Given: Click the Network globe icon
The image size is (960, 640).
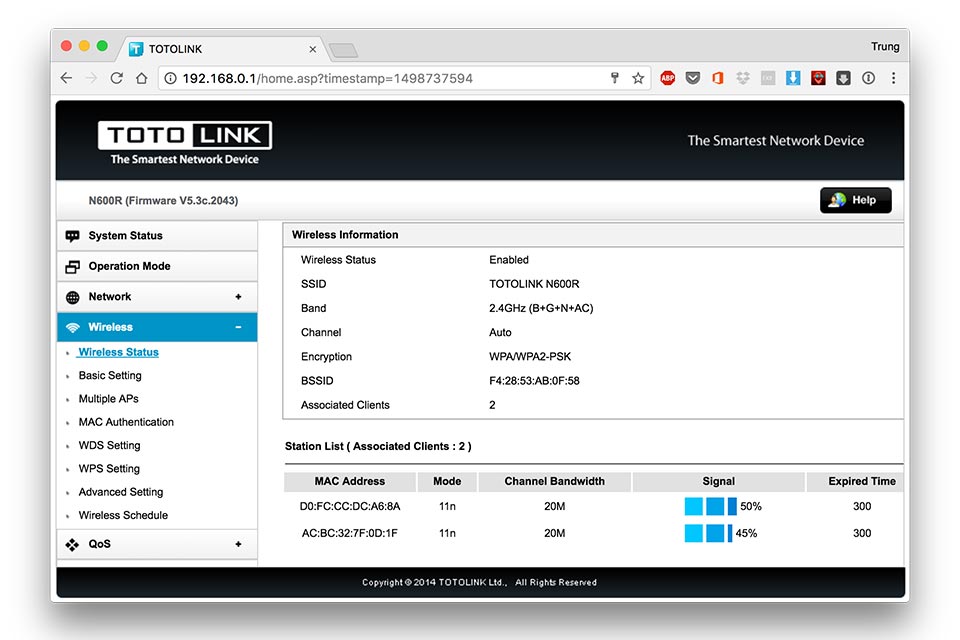Looking at the screenshot, I should [72, 297].
